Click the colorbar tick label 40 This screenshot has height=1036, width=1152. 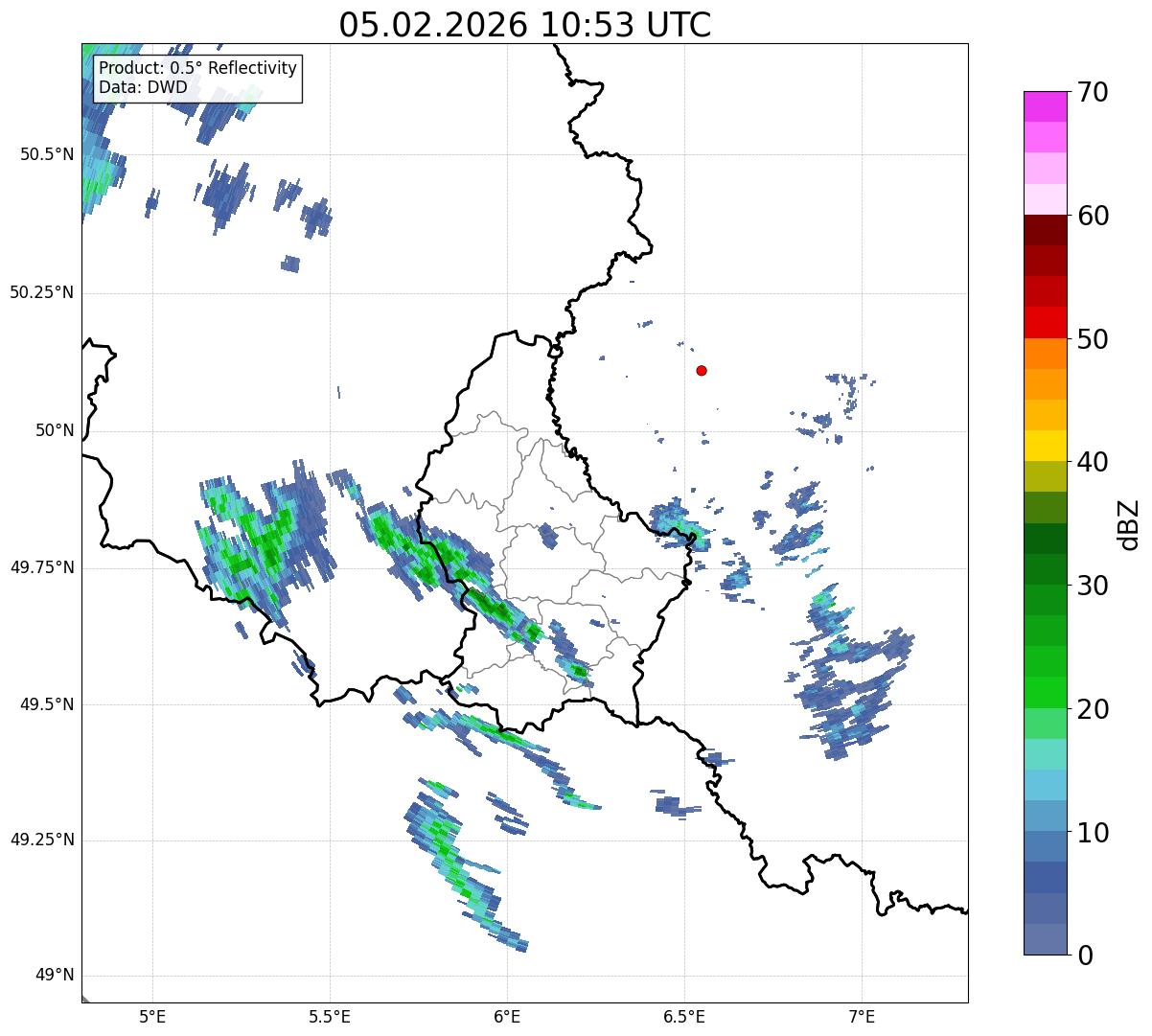click(1093, 462)
